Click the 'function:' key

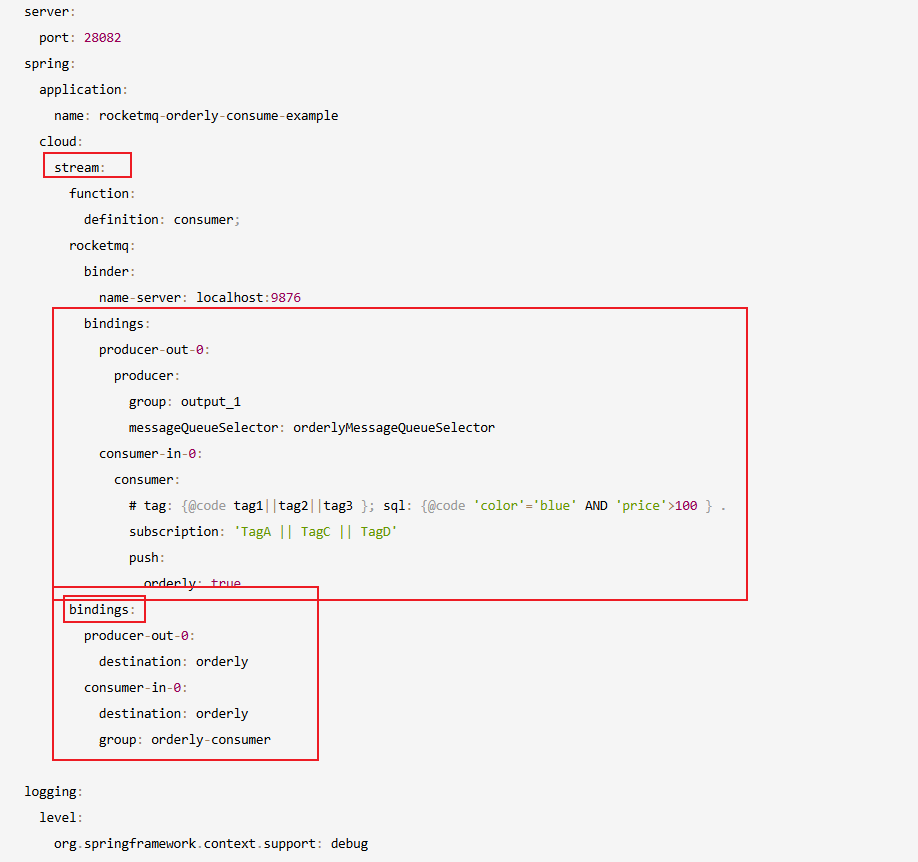click(102, 194)
